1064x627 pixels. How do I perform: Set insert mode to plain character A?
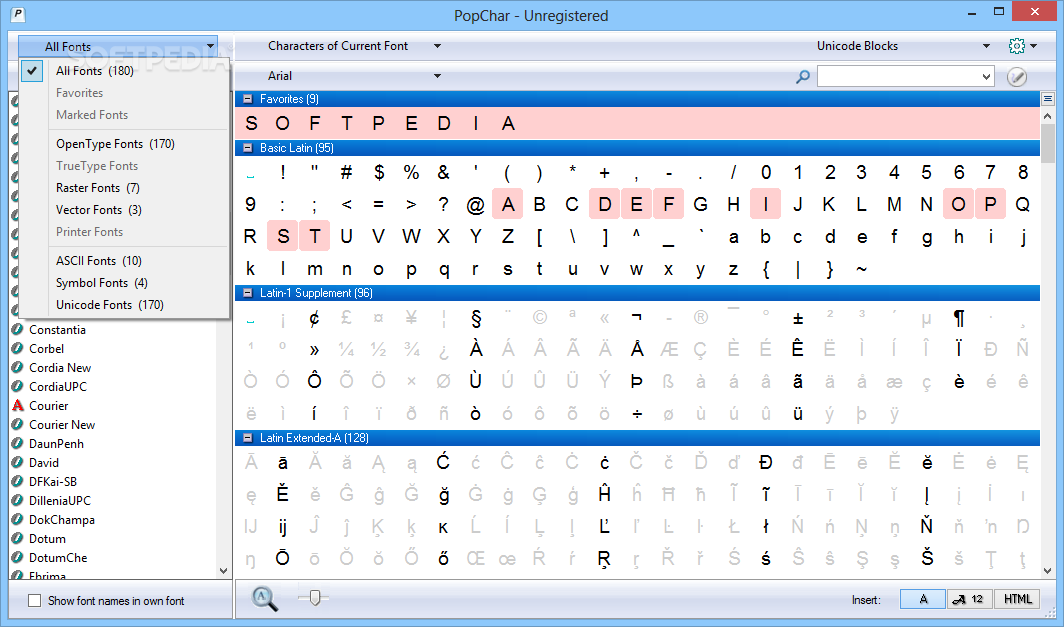coord(923,599)
